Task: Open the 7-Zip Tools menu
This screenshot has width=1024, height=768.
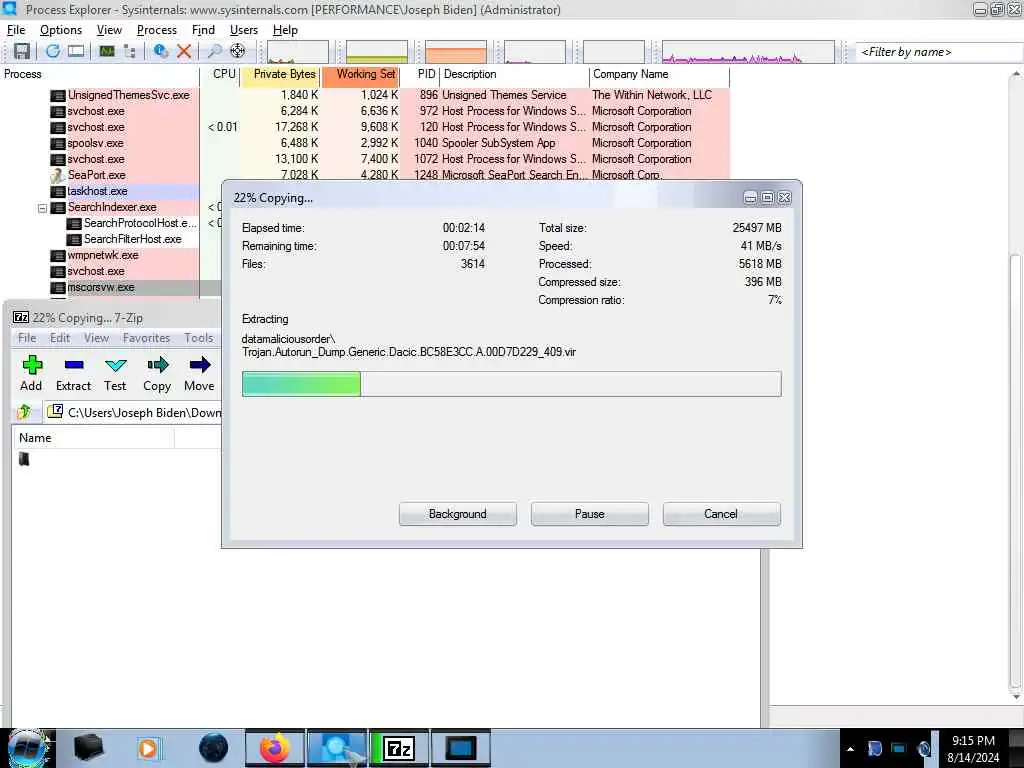Action: pos(199,338)
